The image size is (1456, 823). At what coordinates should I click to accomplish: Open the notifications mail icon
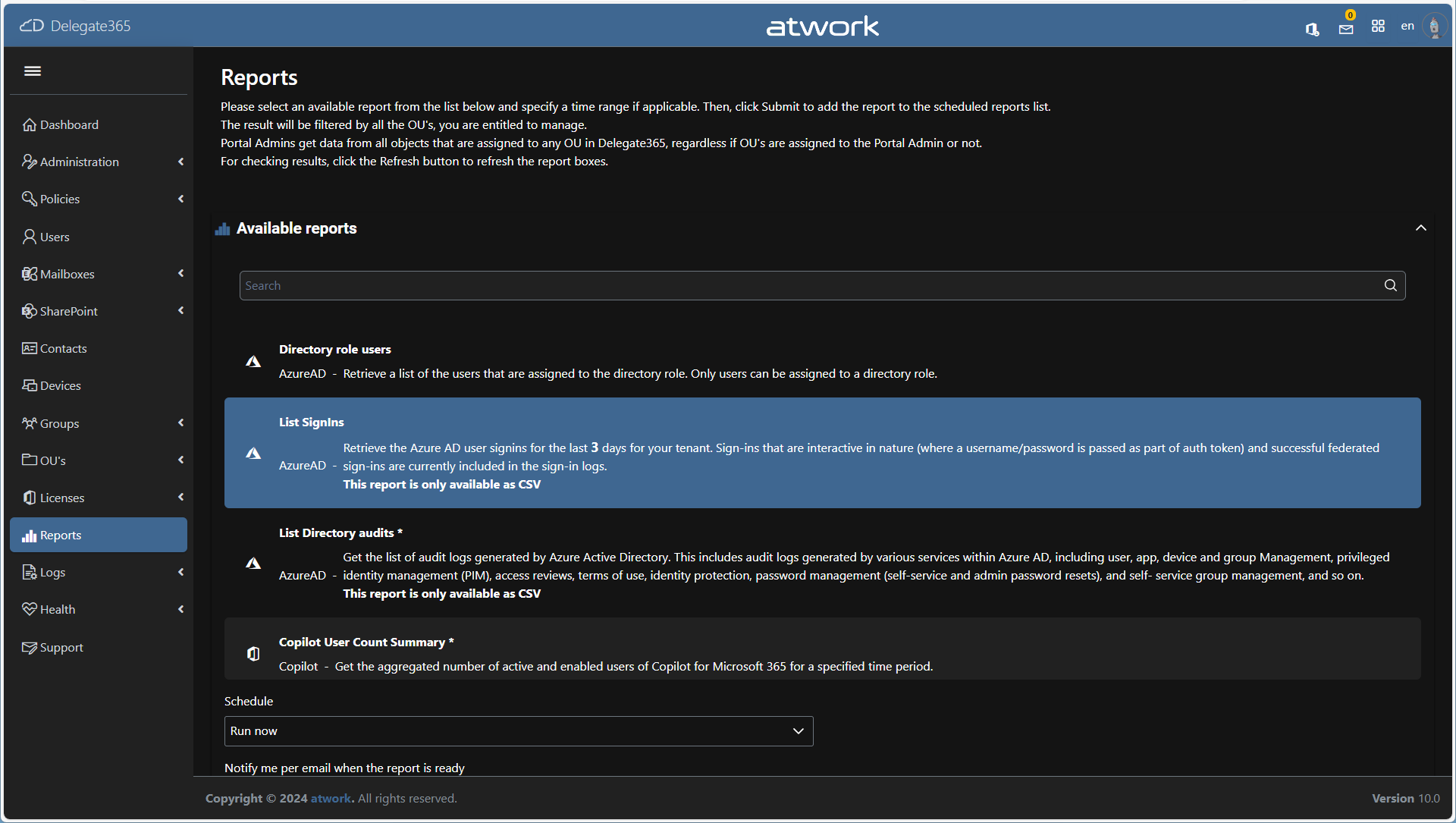pos(1346,29)
